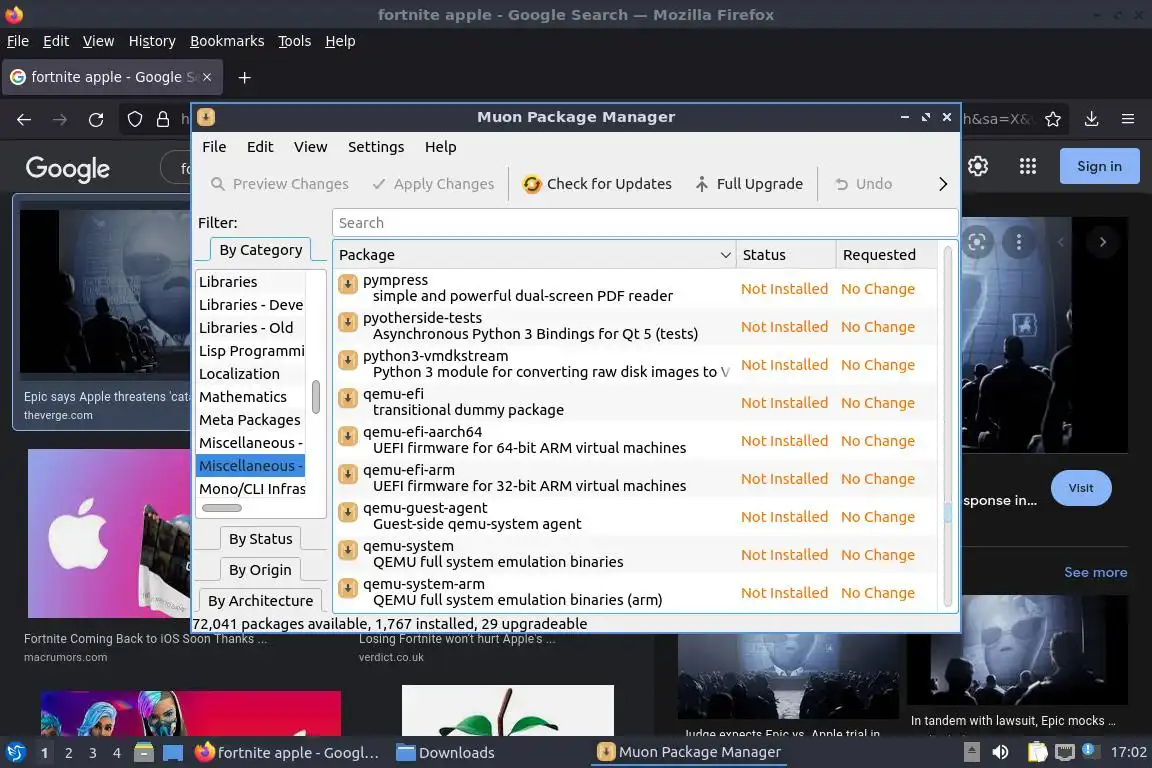This screenshot has height=768, width=1152.
Task: Click Apply Changes in toolbar
Action: tap(433, 184)
